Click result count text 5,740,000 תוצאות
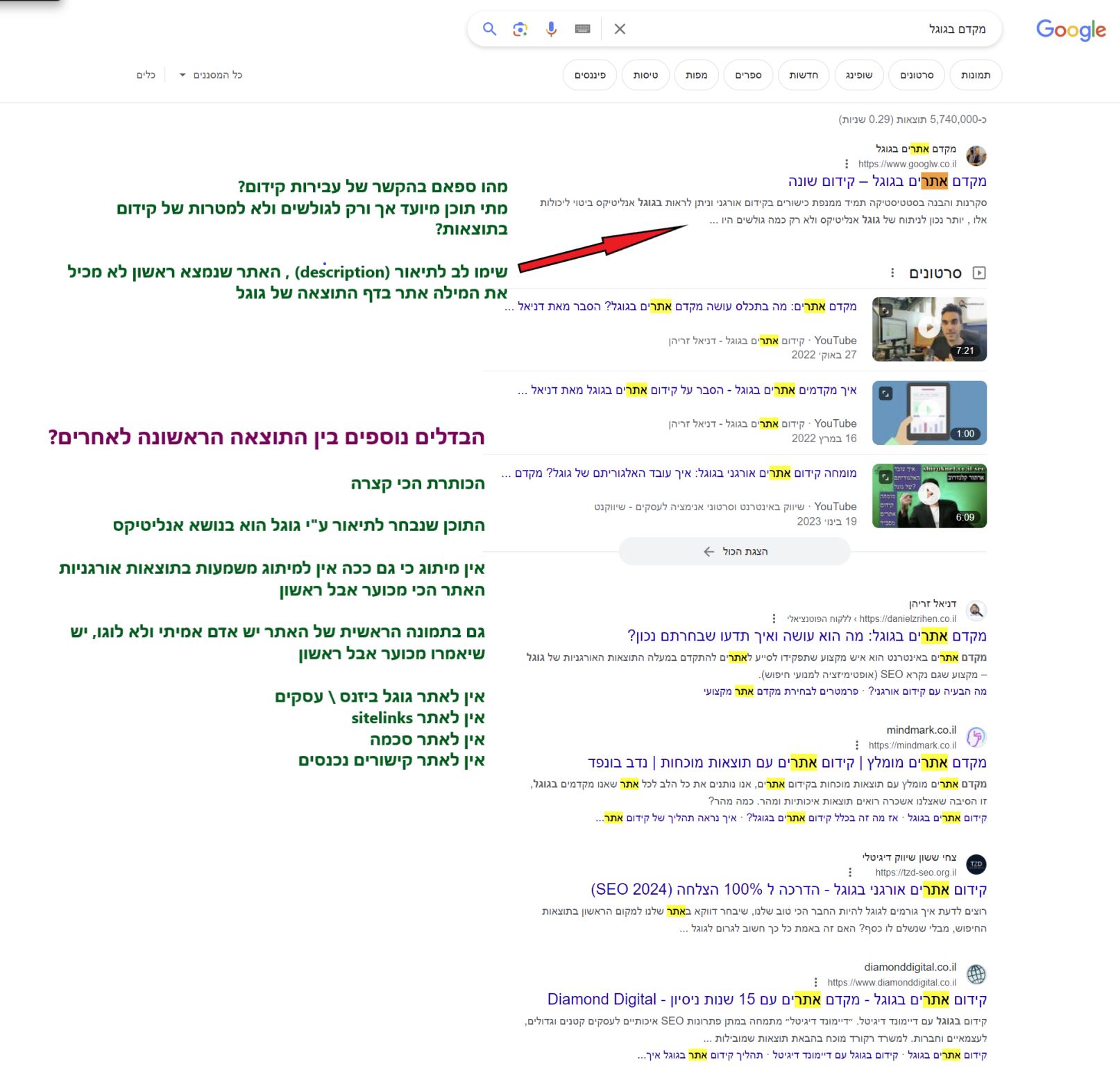Screen dimensions: 1120x1080 (913, 119)
